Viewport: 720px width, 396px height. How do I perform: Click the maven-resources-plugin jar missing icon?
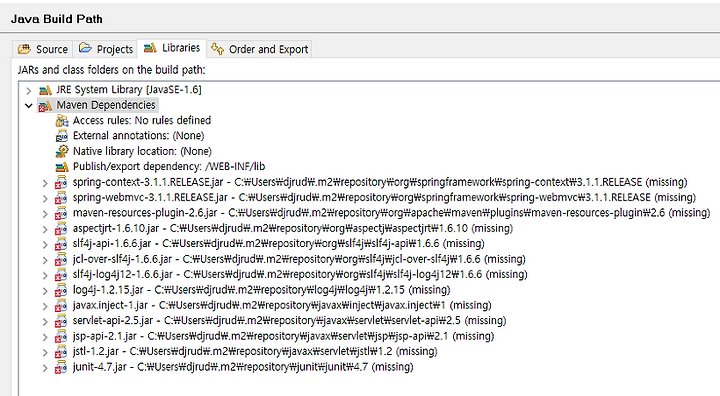tap(61, 214)
